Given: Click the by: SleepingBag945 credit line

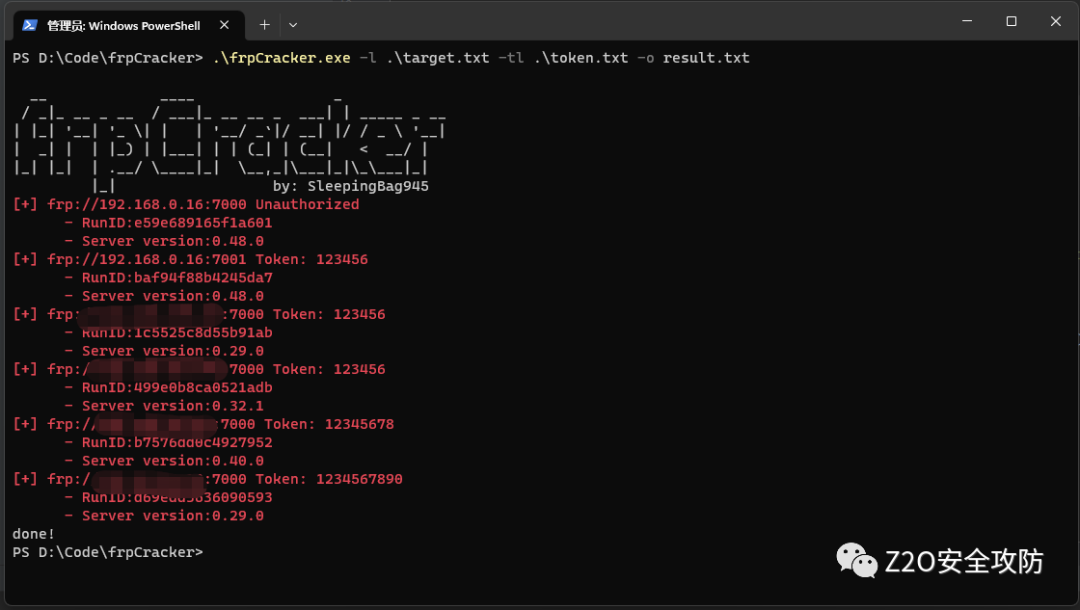Looking at the screenshot, I should [x=351, y=186].
